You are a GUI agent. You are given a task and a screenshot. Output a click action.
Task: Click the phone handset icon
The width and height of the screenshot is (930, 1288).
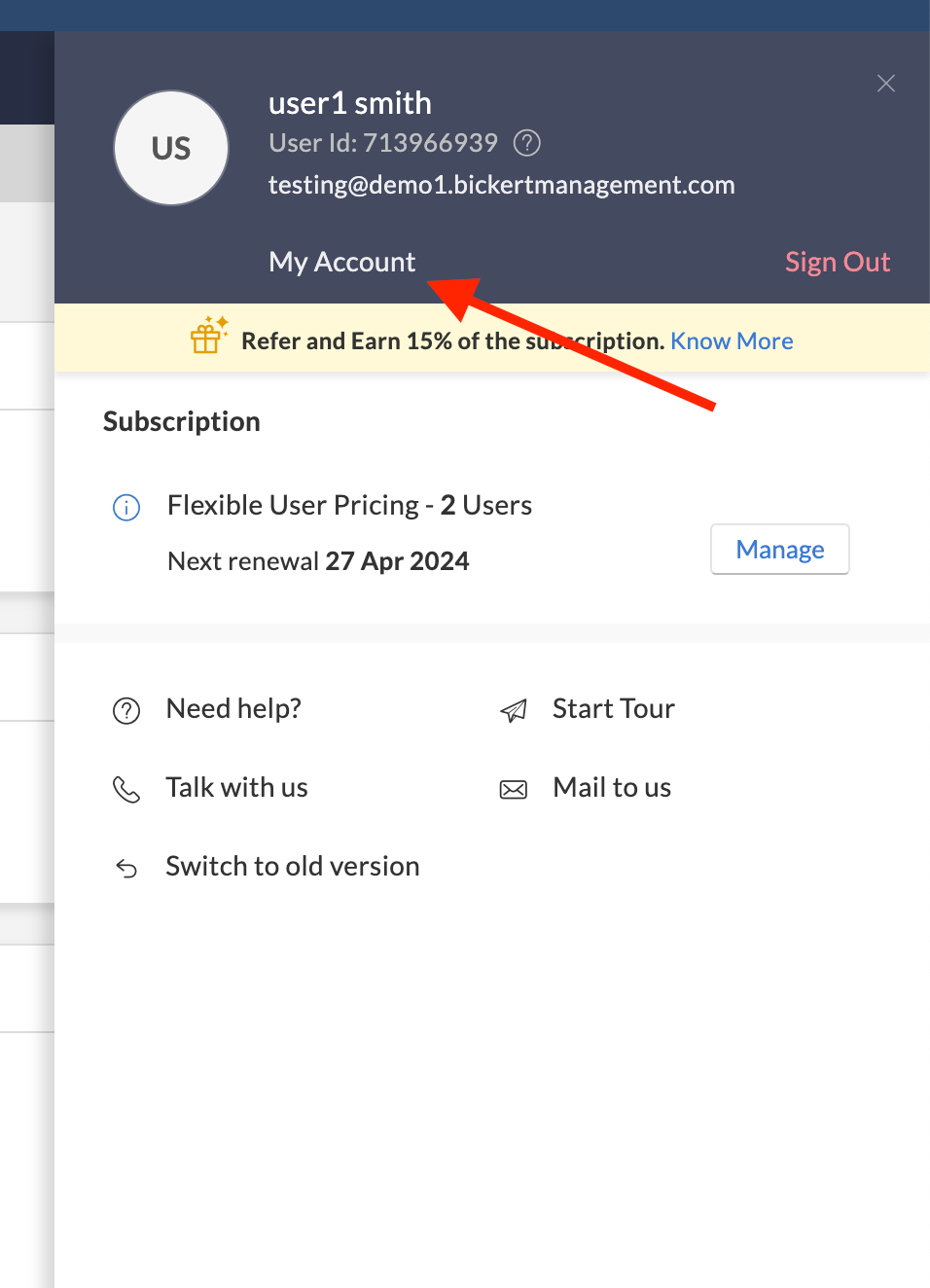click(x=126, y=789)
